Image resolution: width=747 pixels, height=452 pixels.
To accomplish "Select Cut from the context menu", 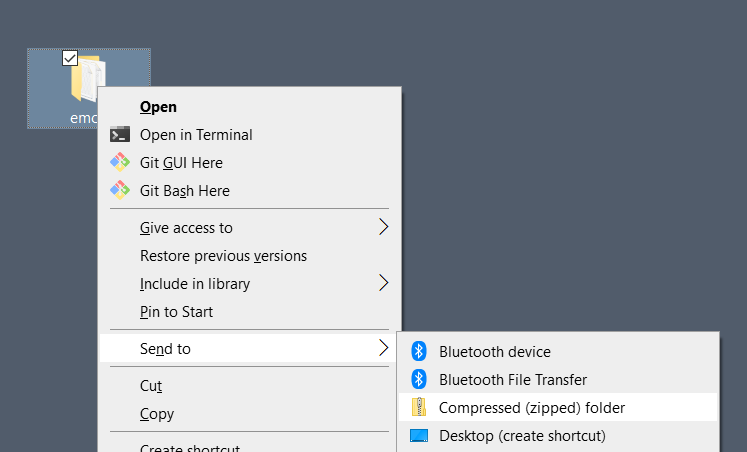I will tap(151, 385).
